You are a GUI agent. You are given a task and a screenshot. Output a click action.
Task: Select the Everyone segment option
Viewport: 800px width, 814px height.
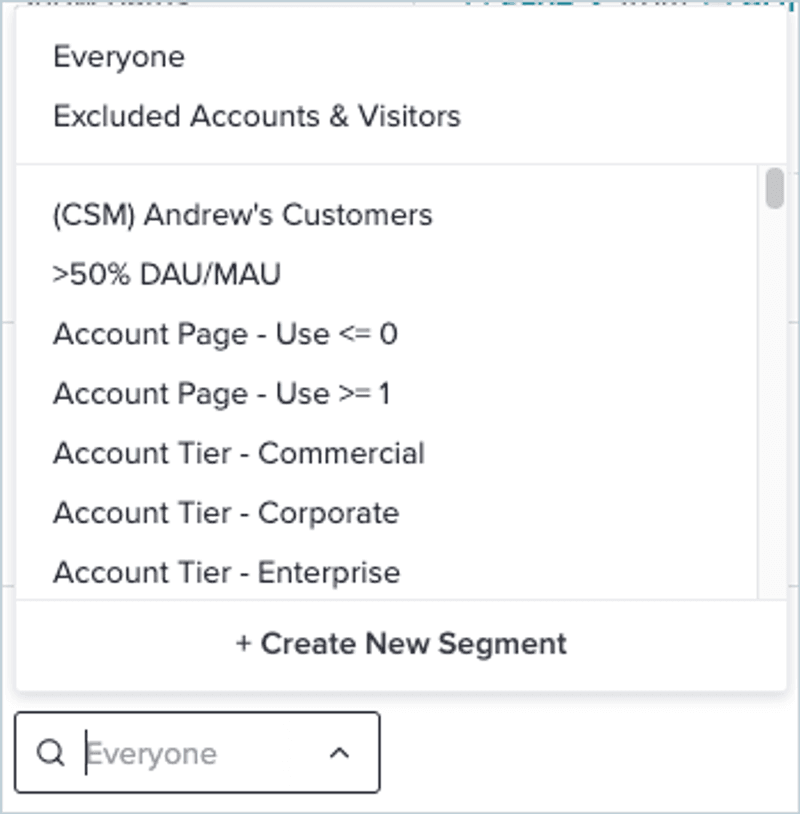click(118, 57)
